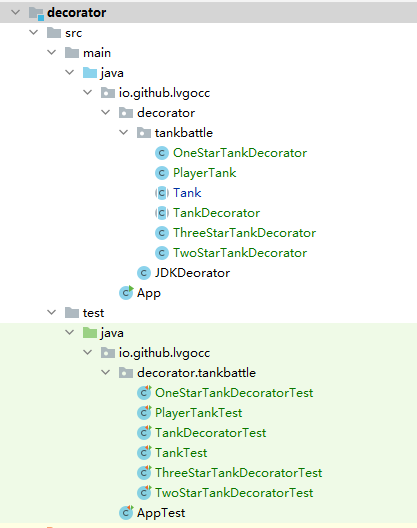Click the OneStarTankDecorator class icon
This screenshot has width=417, height=528.
[x=162, y=153]
